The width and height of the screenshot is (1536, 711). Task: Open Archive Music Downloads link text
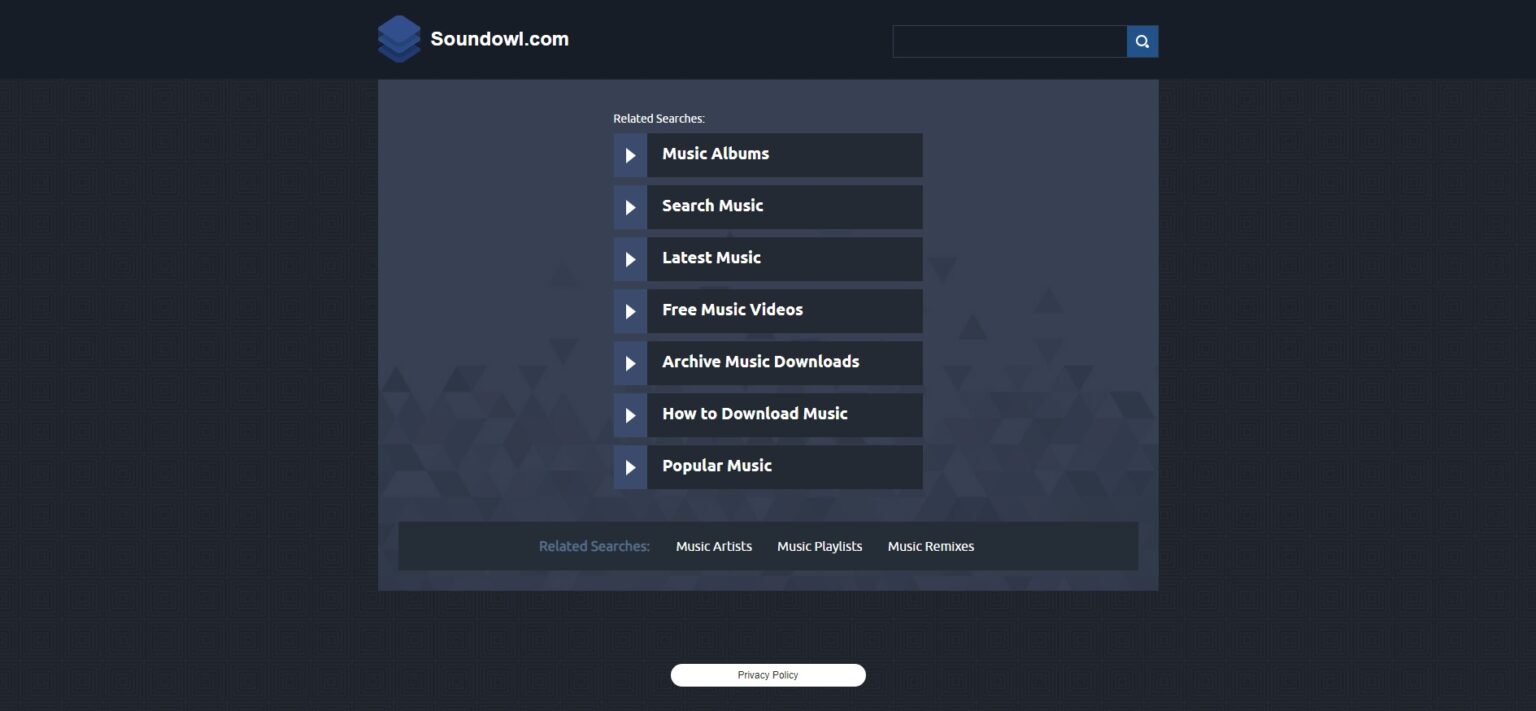(x=760, y=362)
